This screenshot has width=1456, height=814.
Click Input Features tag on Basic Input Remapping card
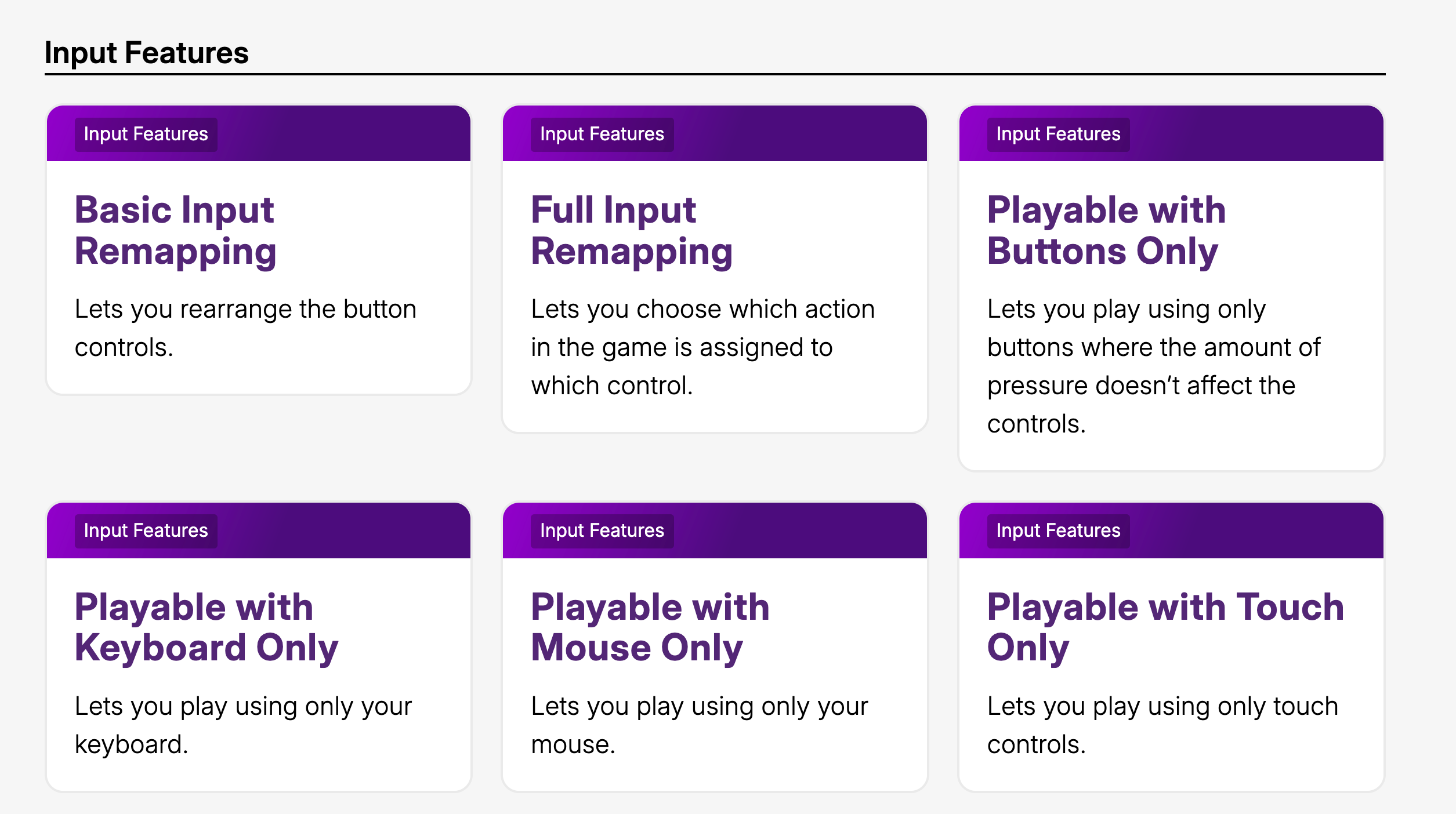click(x=146, y=135)
